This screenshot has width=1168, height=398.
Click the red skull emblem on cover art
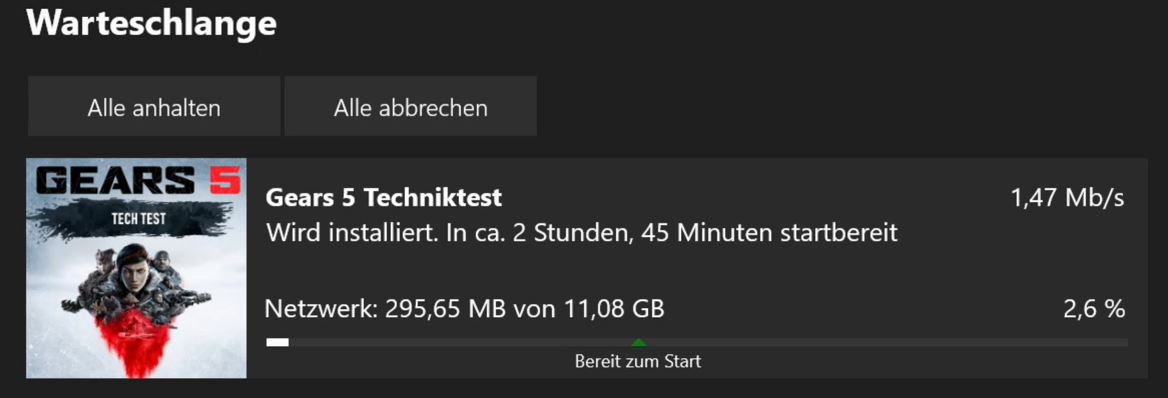(x=133, y=340)
